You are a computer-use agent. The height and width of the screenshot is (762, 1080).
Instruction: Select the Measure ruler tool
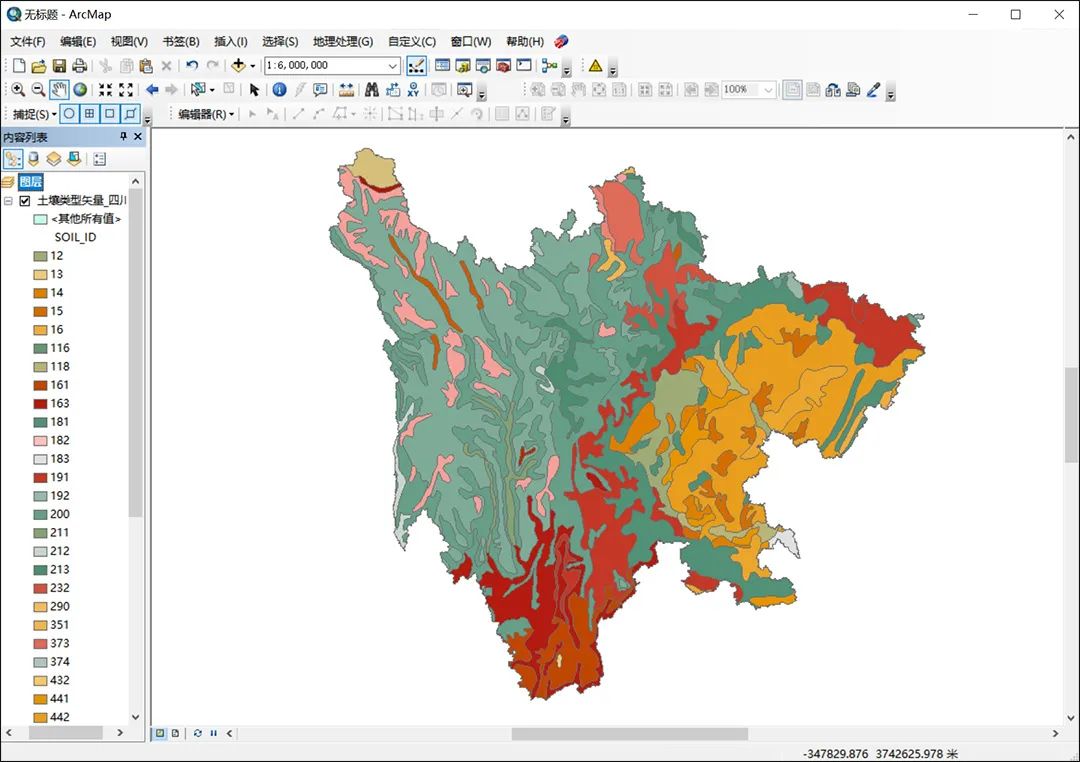point(346,90)
